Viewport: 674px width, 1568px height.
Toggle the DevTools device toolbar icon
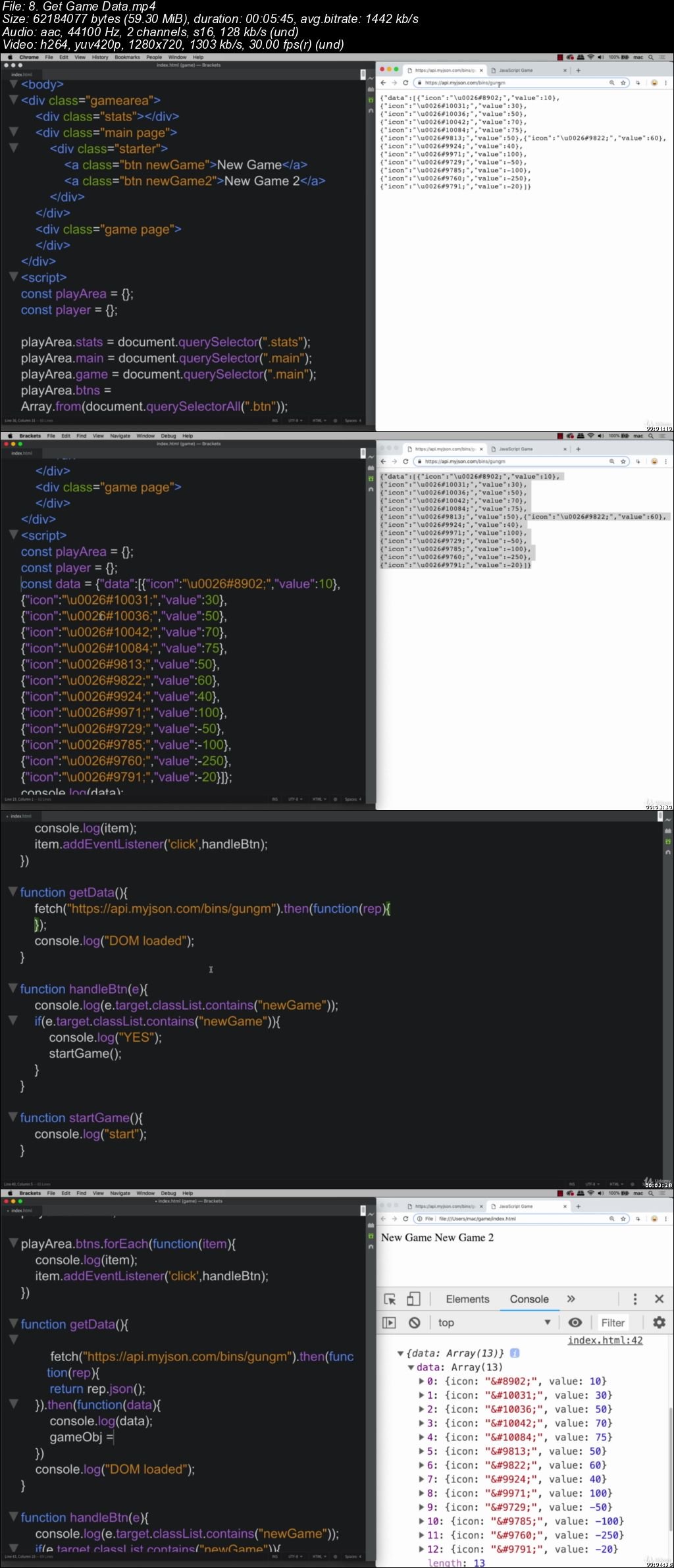pyautogui.click(x=413, y=1299)
